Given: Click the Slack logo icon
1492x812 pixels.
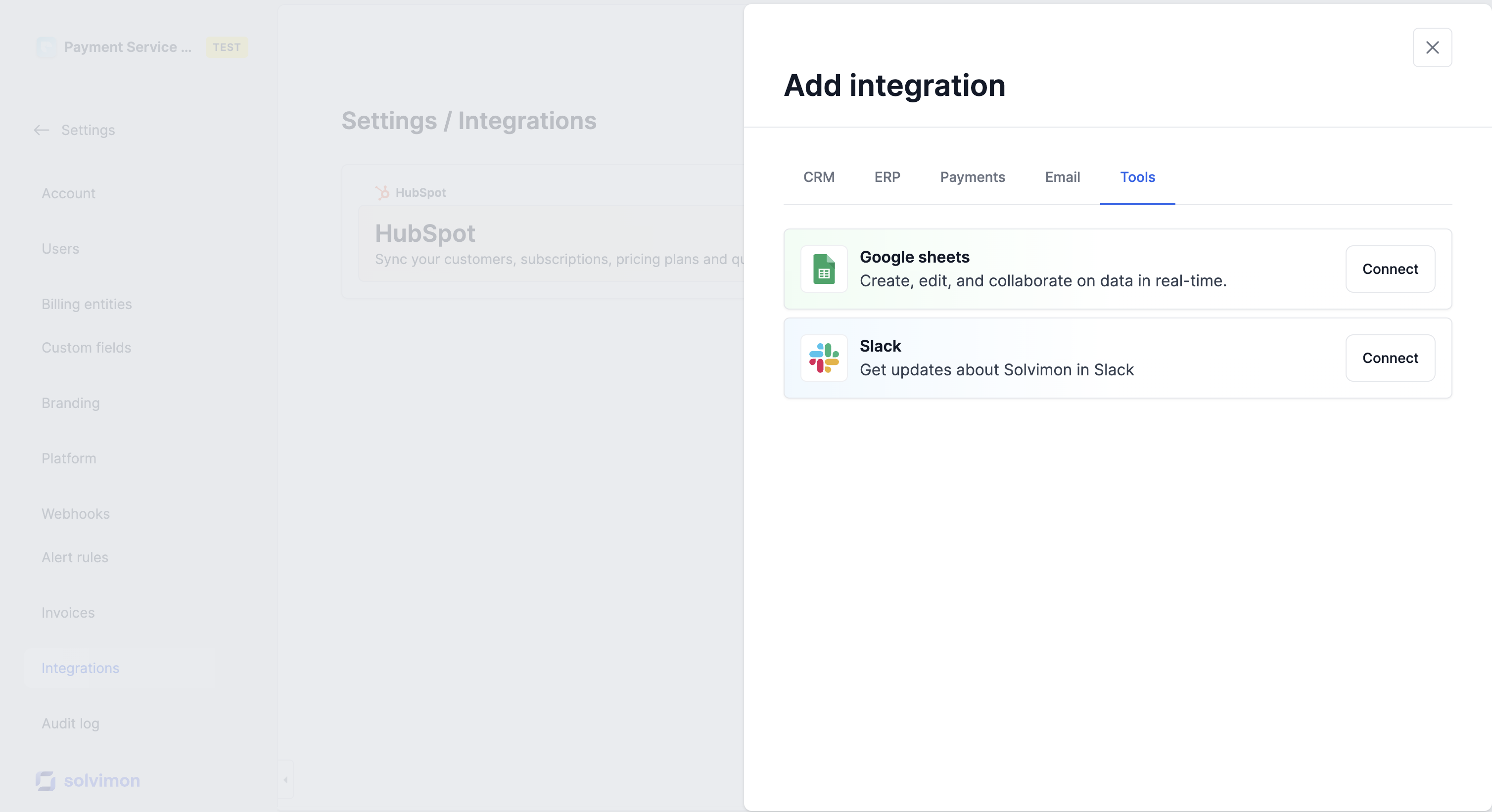Looking at the screenshot, I should [x=824, y=358].
